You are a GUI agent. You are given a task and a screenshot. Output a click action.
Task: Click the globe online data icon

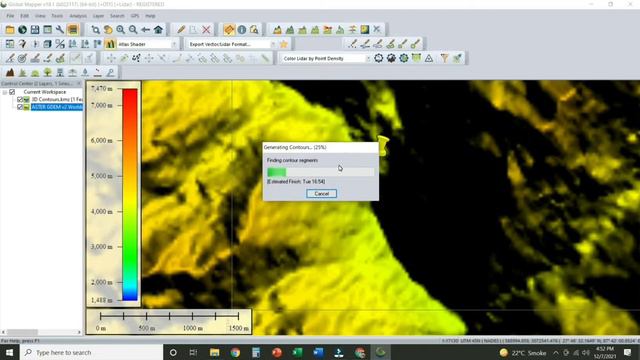point(22,29)
